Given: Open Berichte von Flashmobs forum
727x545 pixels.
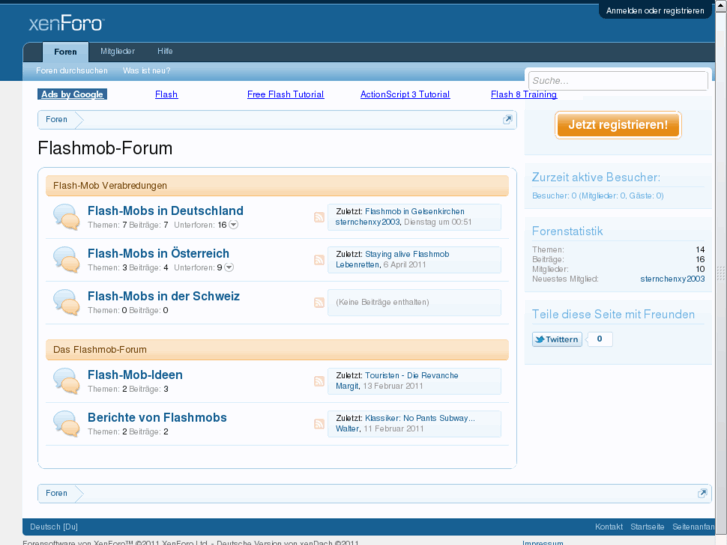Looking at the screenshot, I should (157, 418).
